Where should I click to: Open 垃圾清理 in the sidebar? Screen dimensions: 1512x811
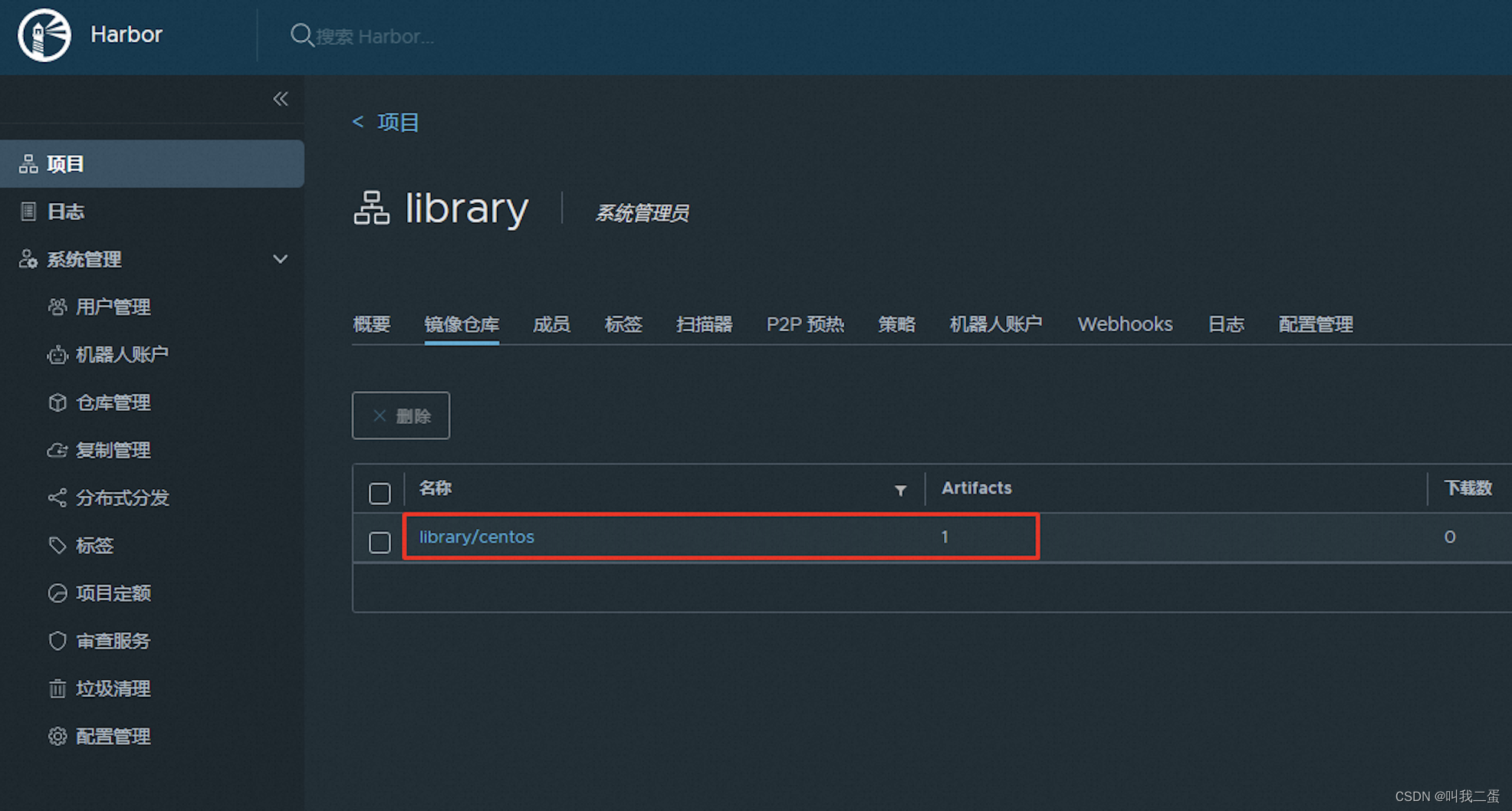113,688
